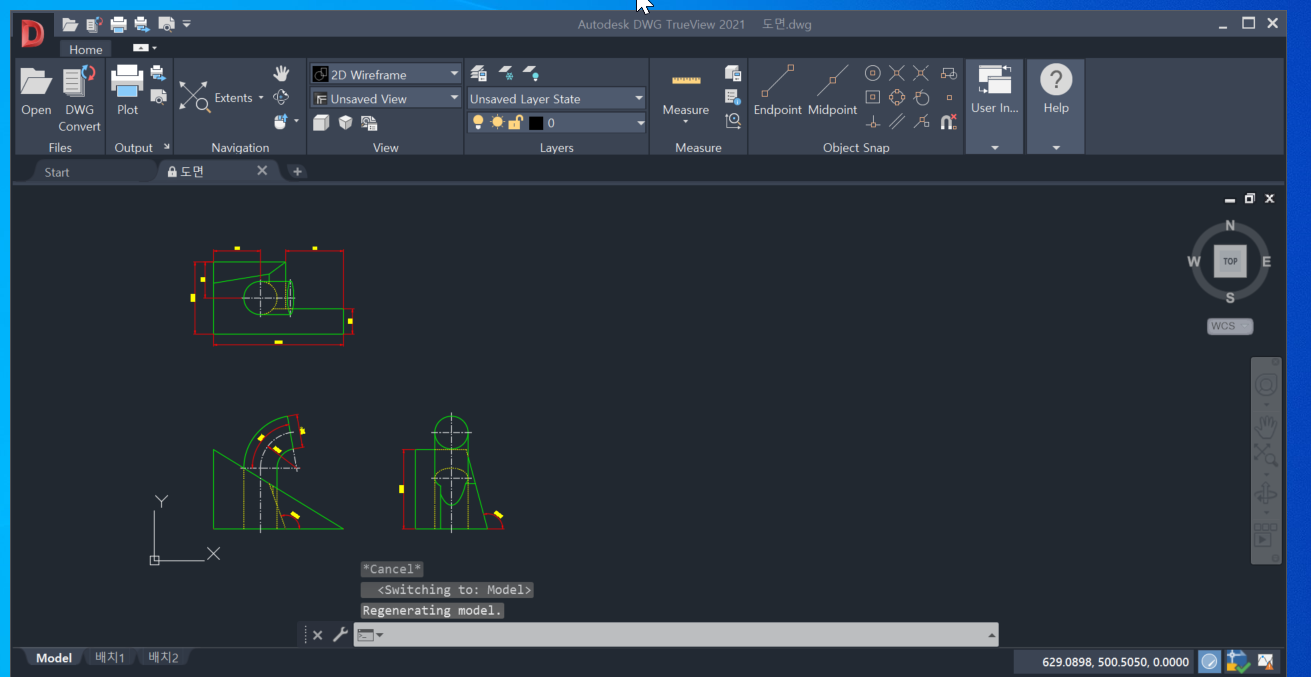Toggle the Endpoint object snap

pyautogui.click(x=778, y=92)
